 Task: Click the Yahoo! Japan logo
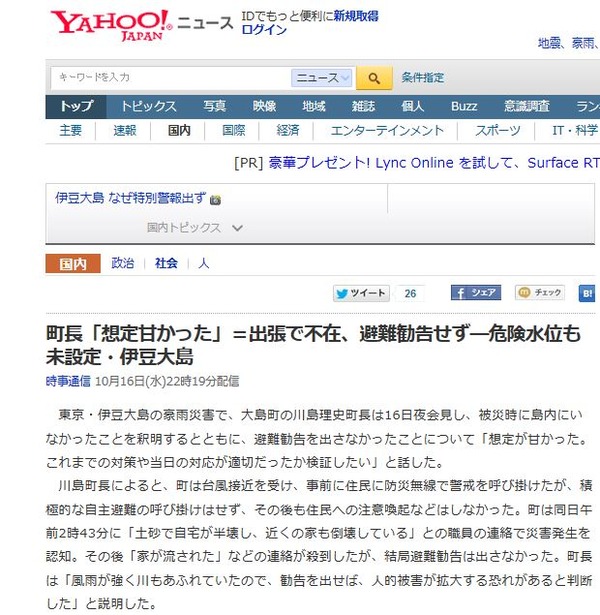click(x=111, y=25)
